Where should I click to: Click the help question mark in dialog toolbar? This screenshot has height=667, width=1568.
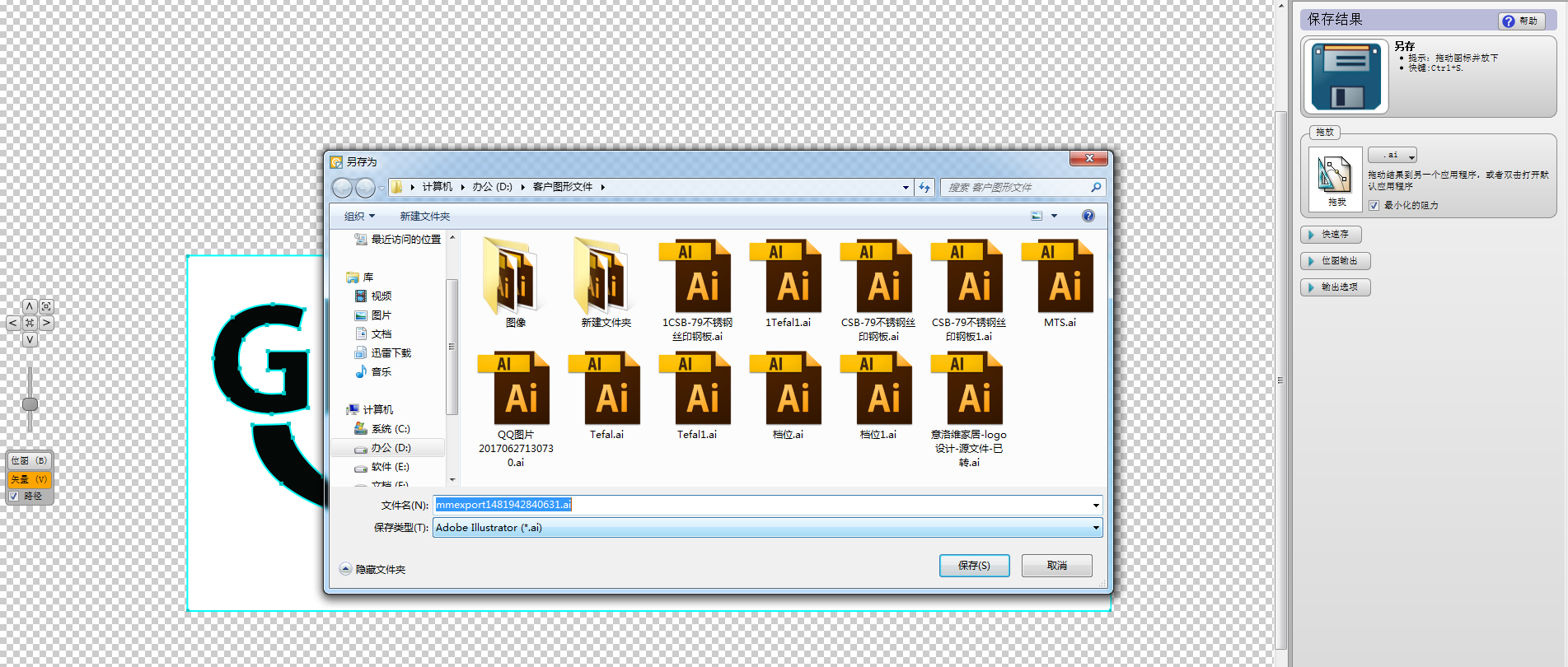pyautogui.click(x=1088, y=216)
